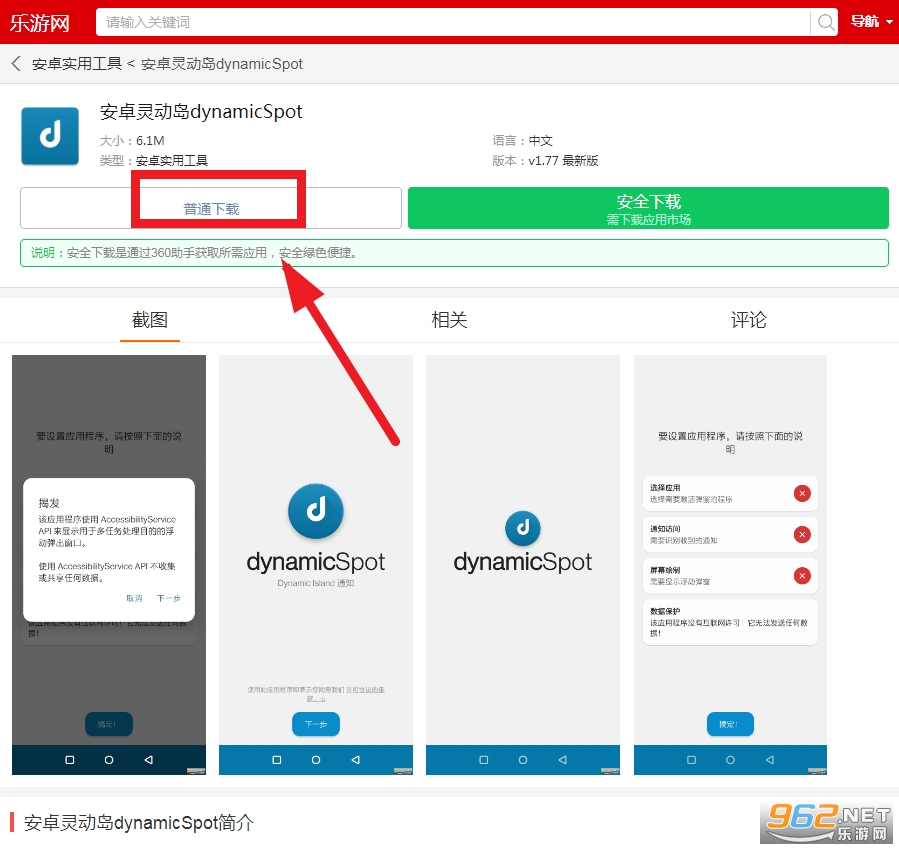Open the 评论 tab
The image size is (899, 850).
(x=748, y=320)
